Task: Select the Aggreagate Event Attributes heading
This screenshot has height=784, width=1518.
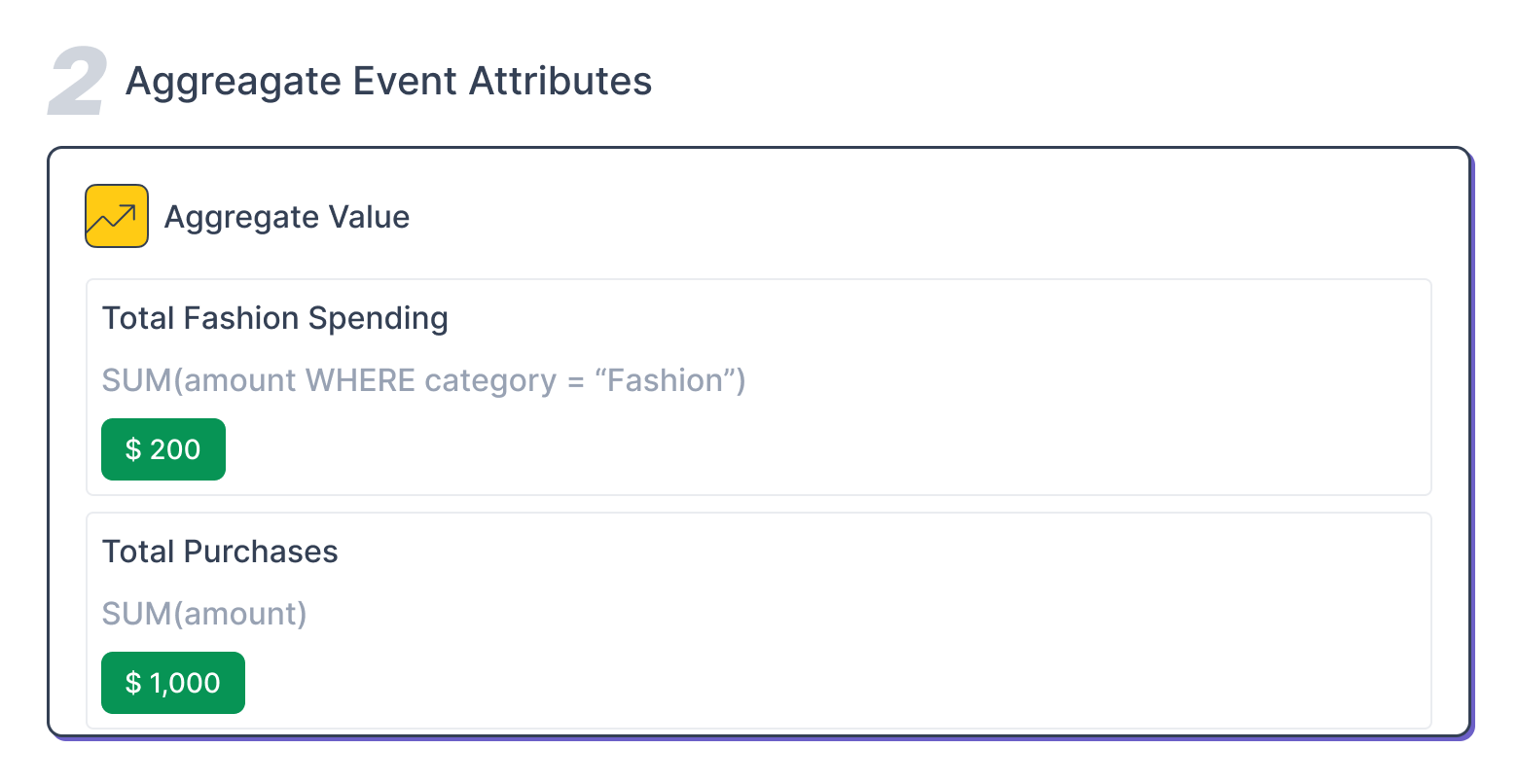Action: click(388, 81)
